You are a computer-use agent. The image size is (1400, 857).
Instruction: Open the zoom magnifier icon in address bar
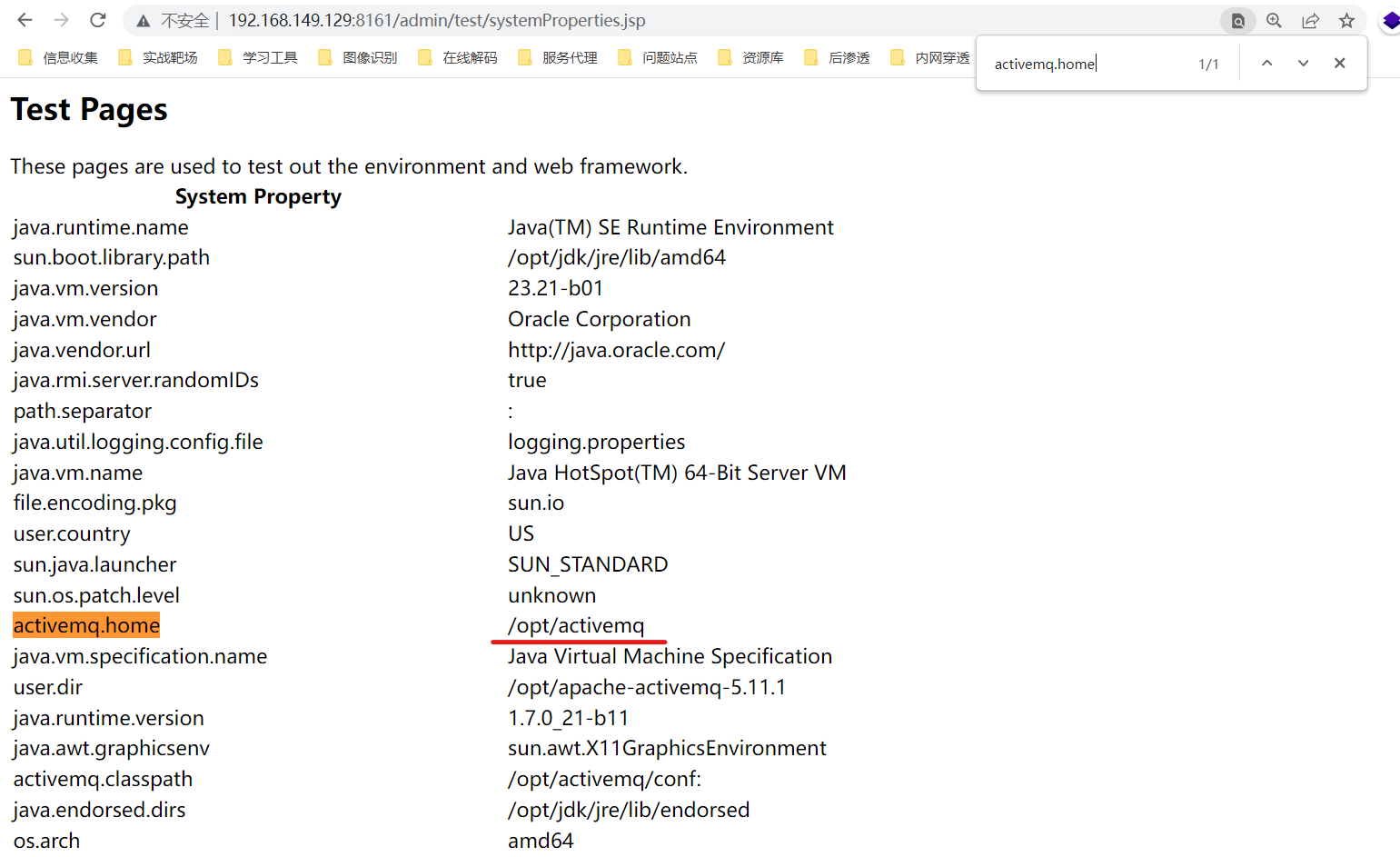[1274, 20]
